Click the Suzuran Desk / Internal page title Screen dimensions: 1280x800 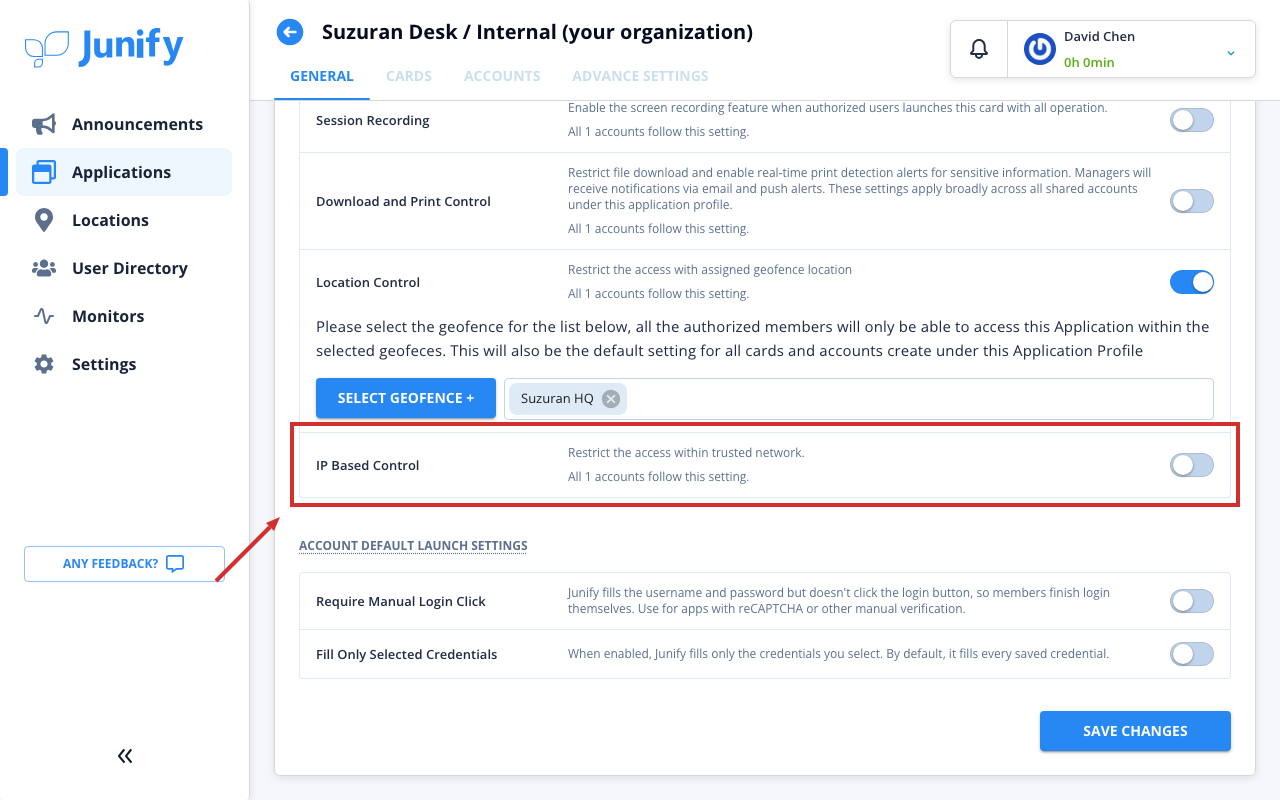537,32
